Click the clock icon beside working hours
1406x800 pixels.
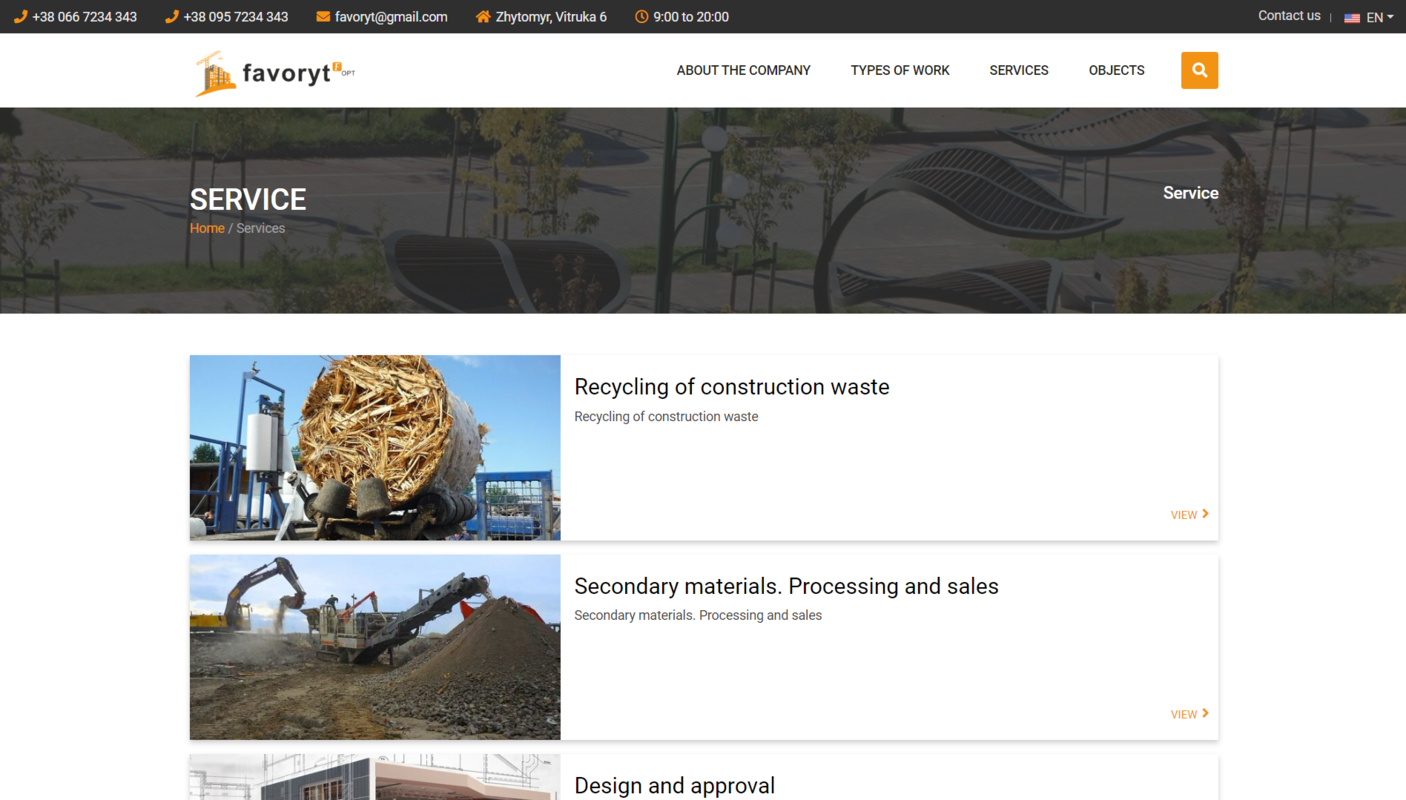point(642,17)
